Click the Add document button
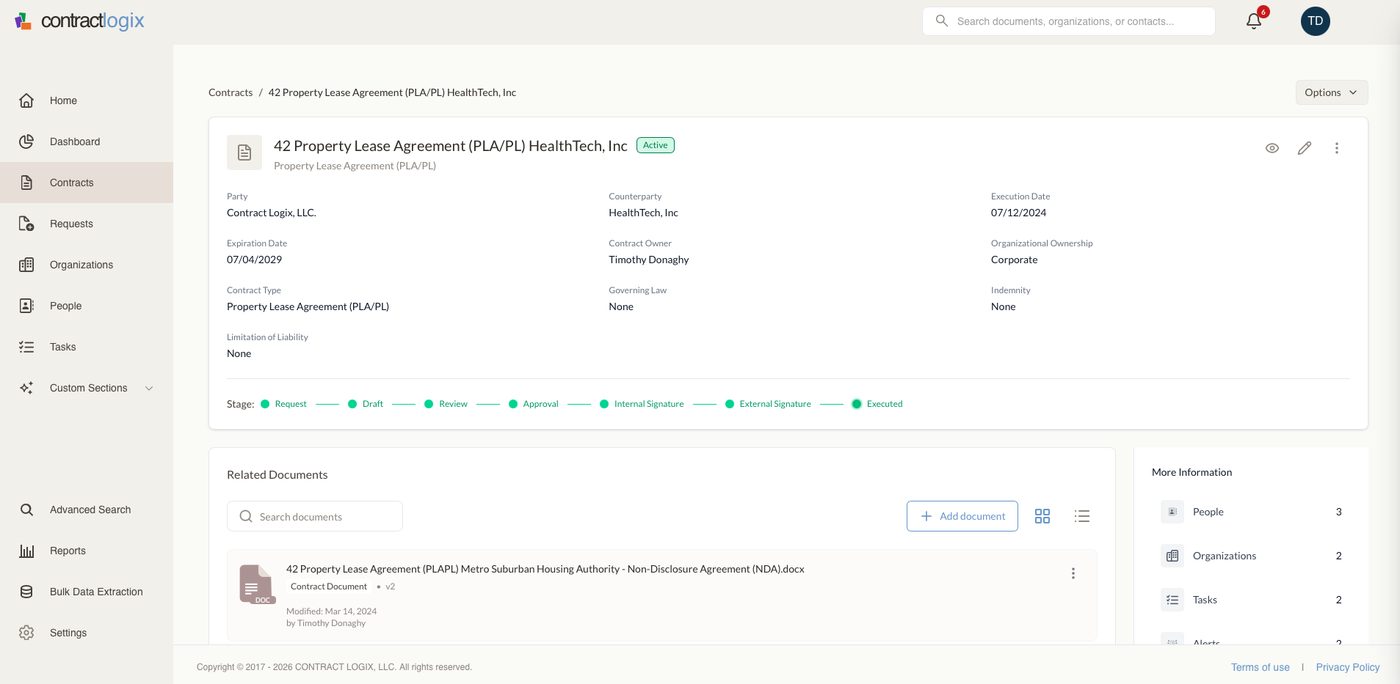 (962, 516)
